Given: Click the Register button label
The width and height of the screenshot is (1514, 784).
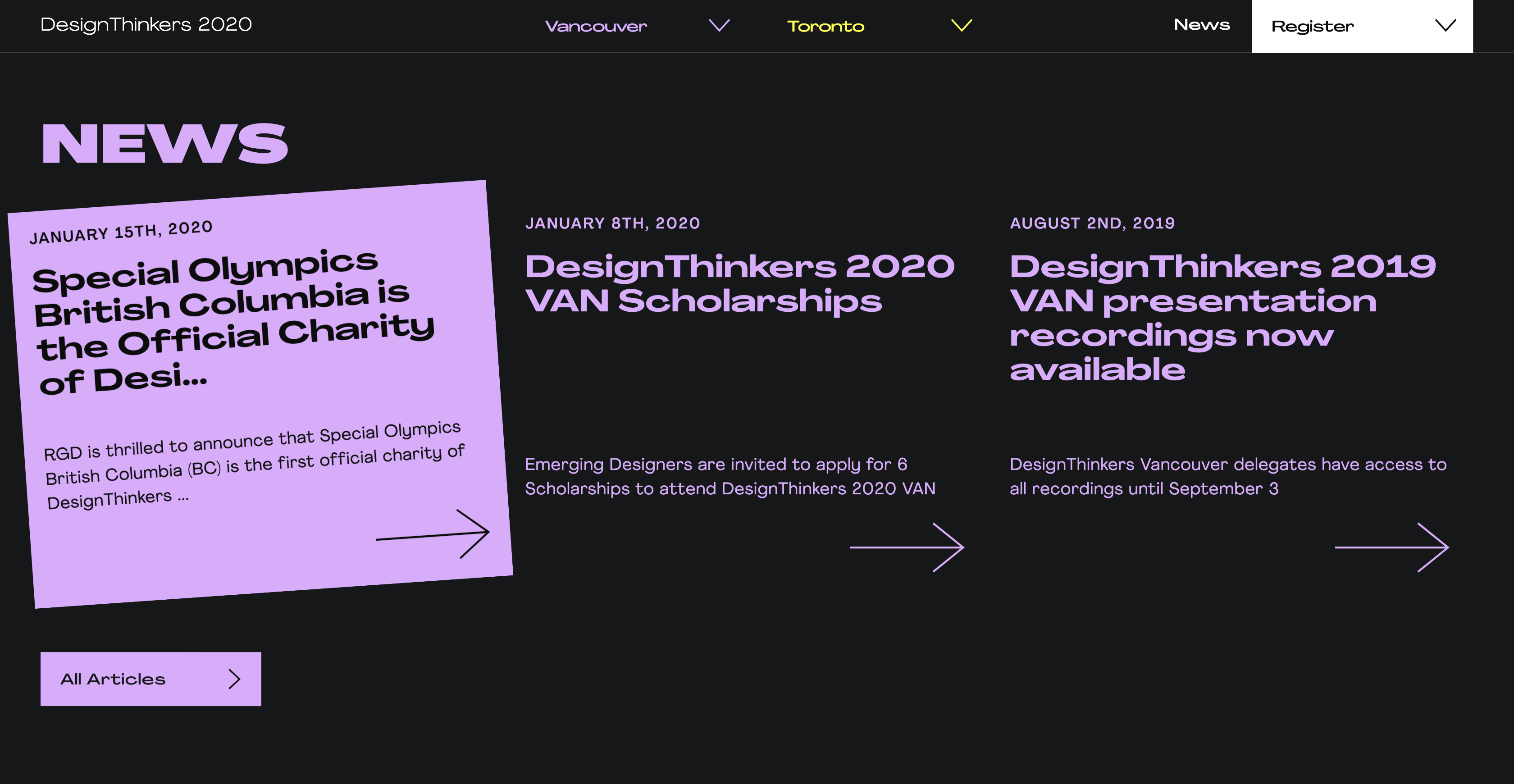Looking at the screenshot, I should click(x=1313, y=27).
